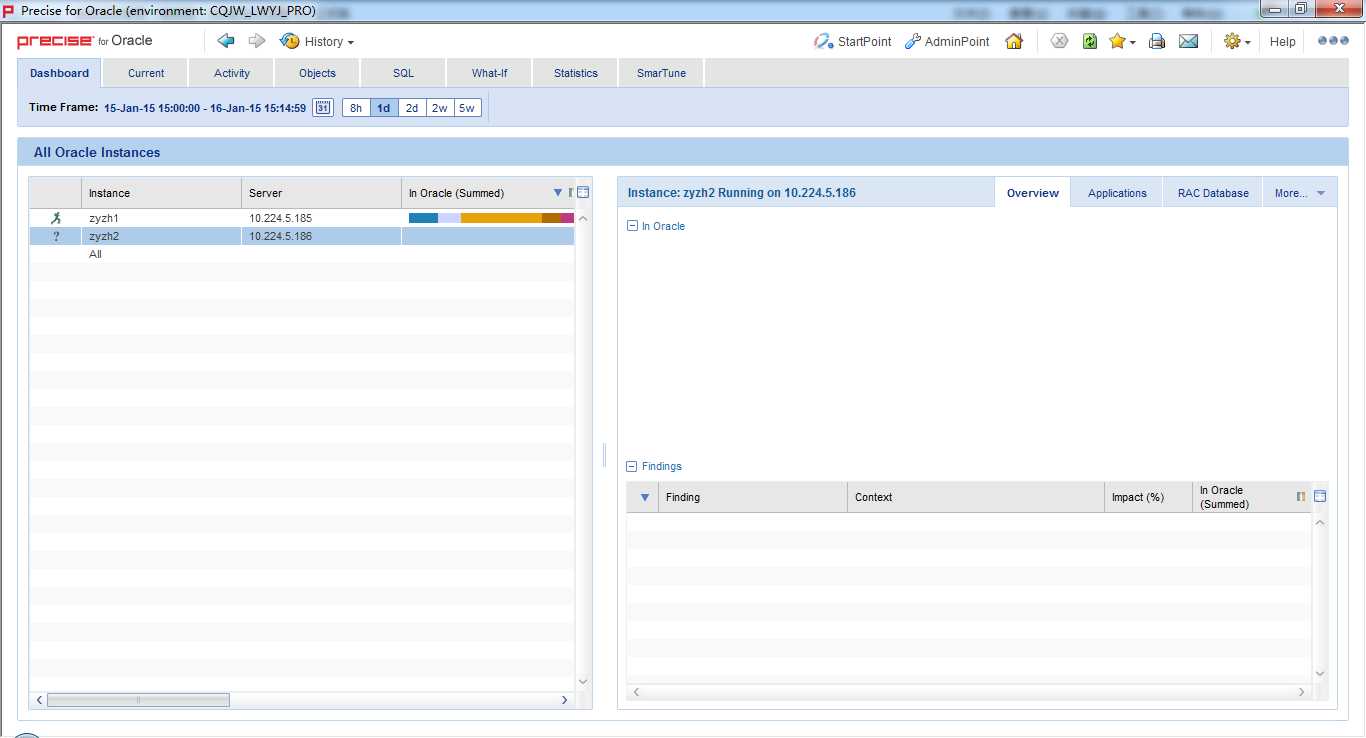Click scroll-right arrow of Findings table
1366x738 pixels.
click(1301, 692)
